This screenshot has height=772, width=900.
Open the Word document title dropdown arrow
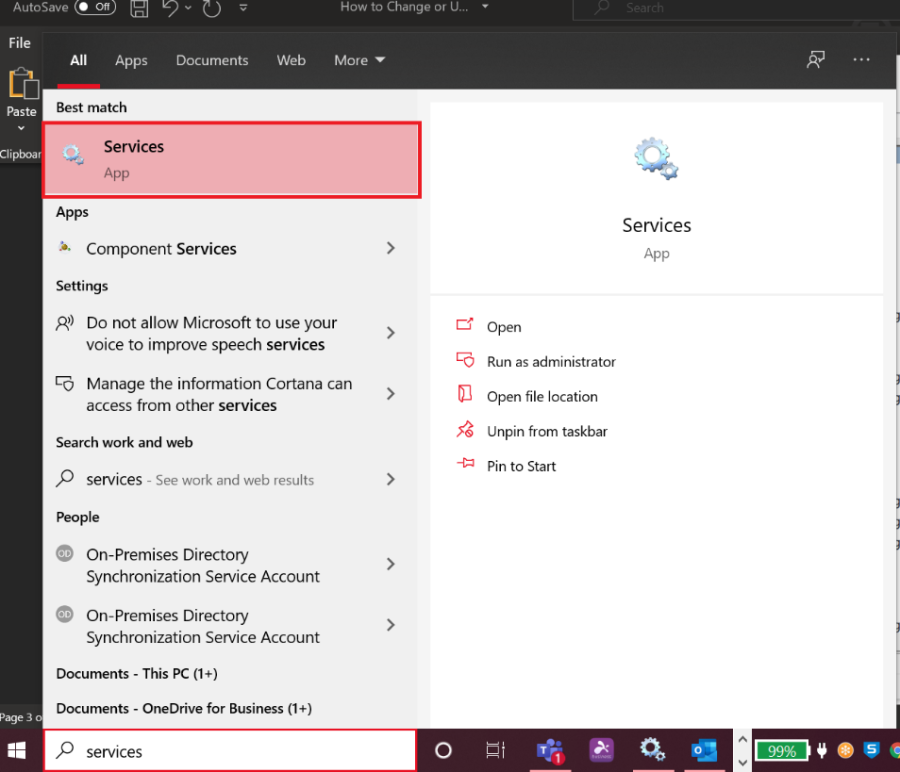[x=485, y=7]
